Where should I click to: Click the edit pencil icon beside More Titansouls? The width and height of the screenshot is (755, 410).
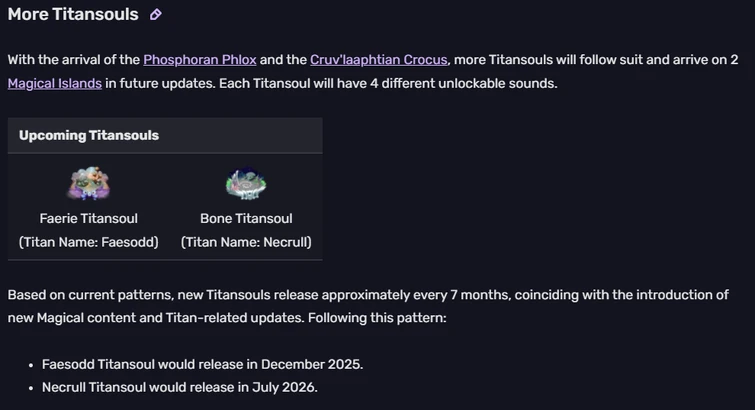coord(155,15)
